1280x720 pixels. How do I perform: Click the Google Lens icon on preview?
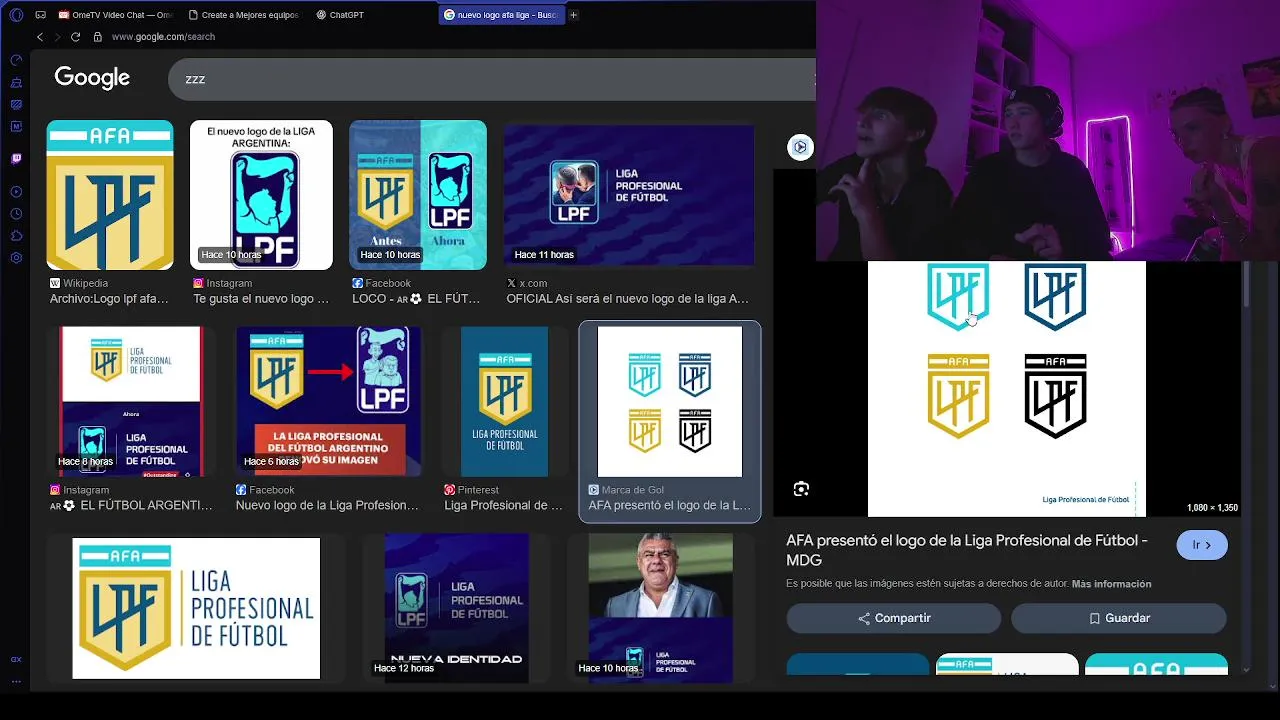point(801,489)
